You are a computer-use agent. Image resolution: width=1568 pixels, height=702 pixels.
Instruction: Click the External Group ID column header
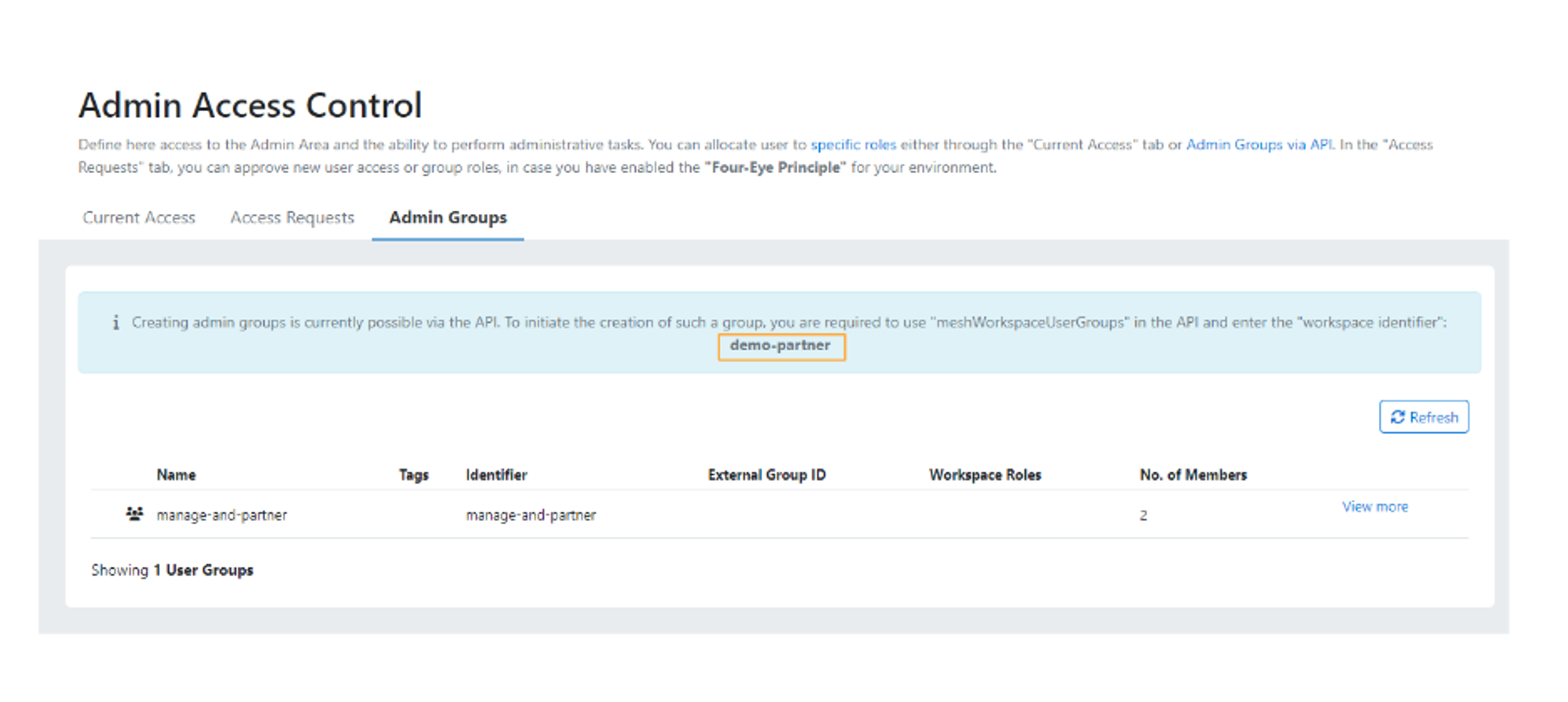click(x=767, y=475)
